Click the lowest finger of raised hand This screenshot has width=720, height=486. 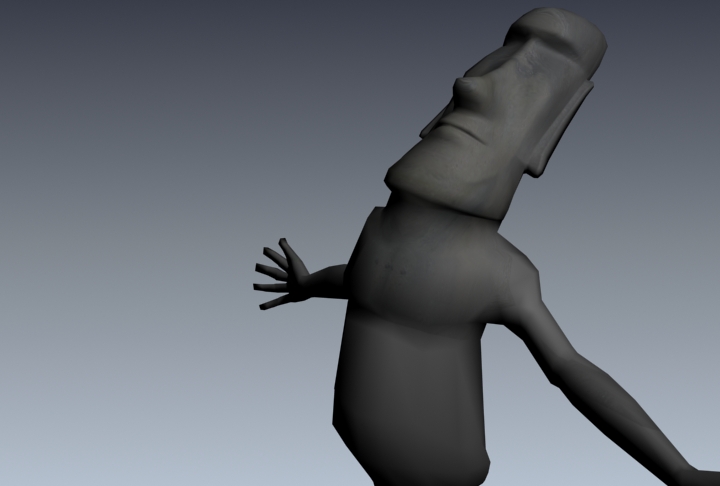(x=268, y=303)
